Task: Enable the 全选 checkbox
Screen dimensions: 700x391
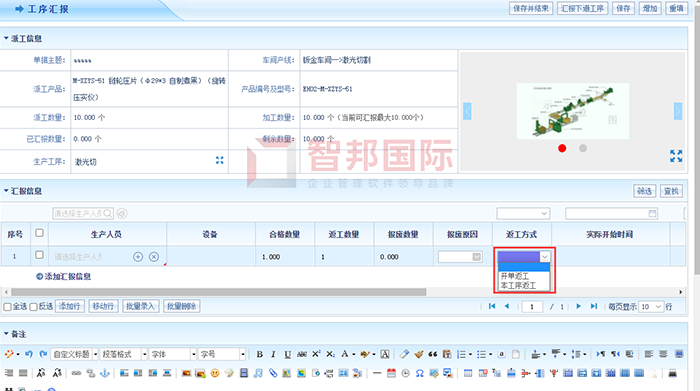Action: click(x=8, y=307)
